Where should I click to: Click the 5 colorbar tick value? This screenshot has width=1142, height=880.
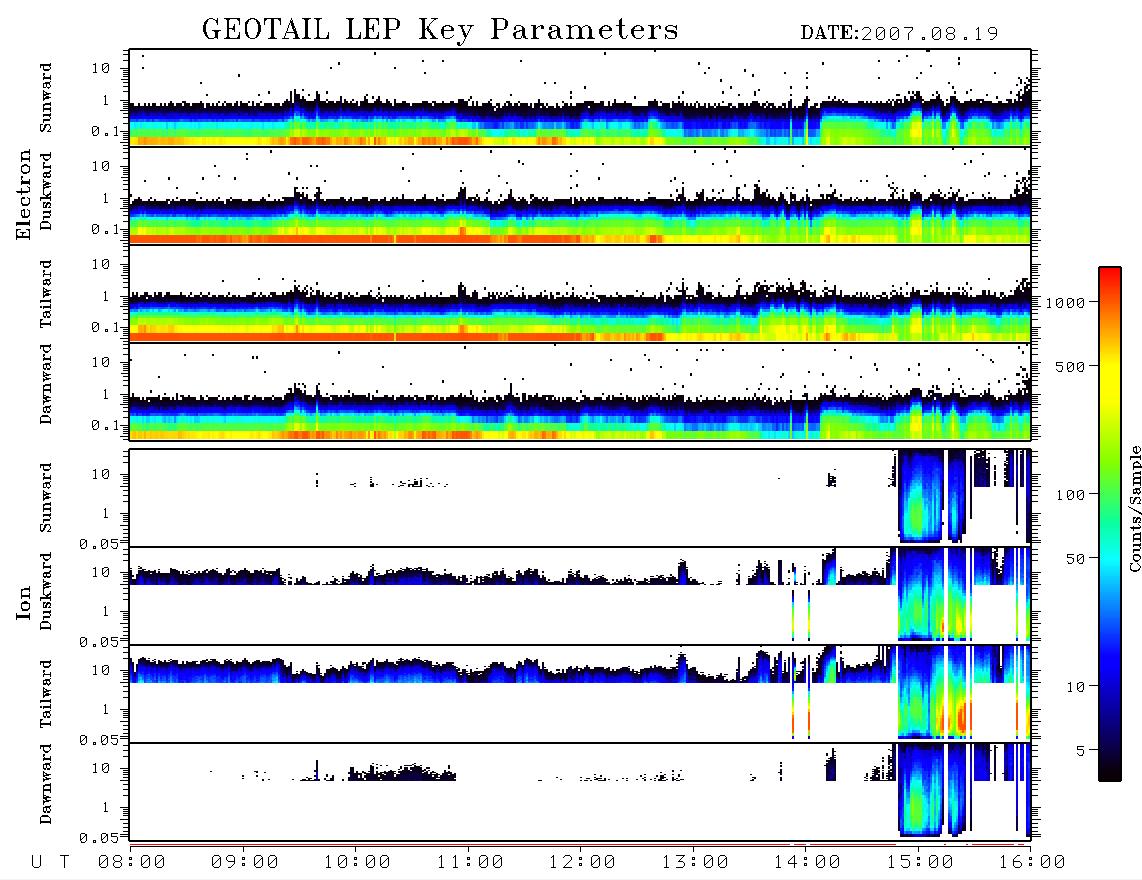click(1081, 751)
